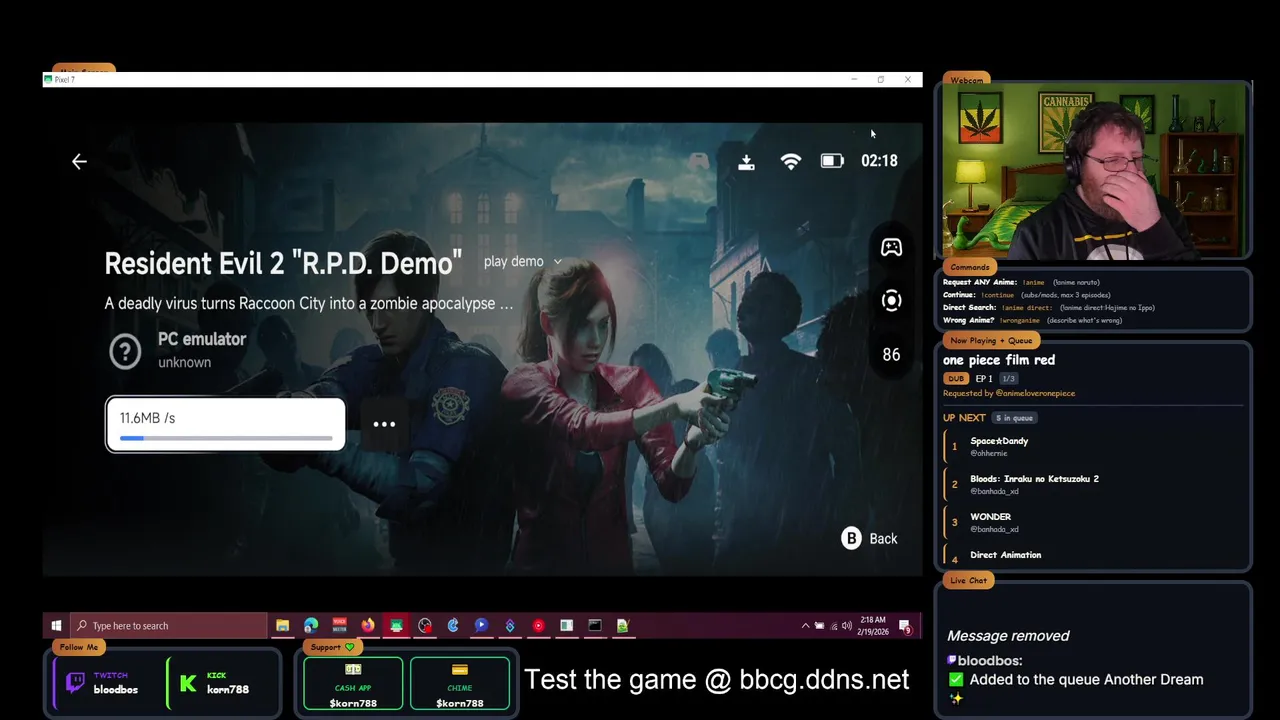This screenshot has width=1280, height=720.
Task: Launch Microsoft Edge from the taskbar
Action: pyautogui.click(x=311, y=626)
